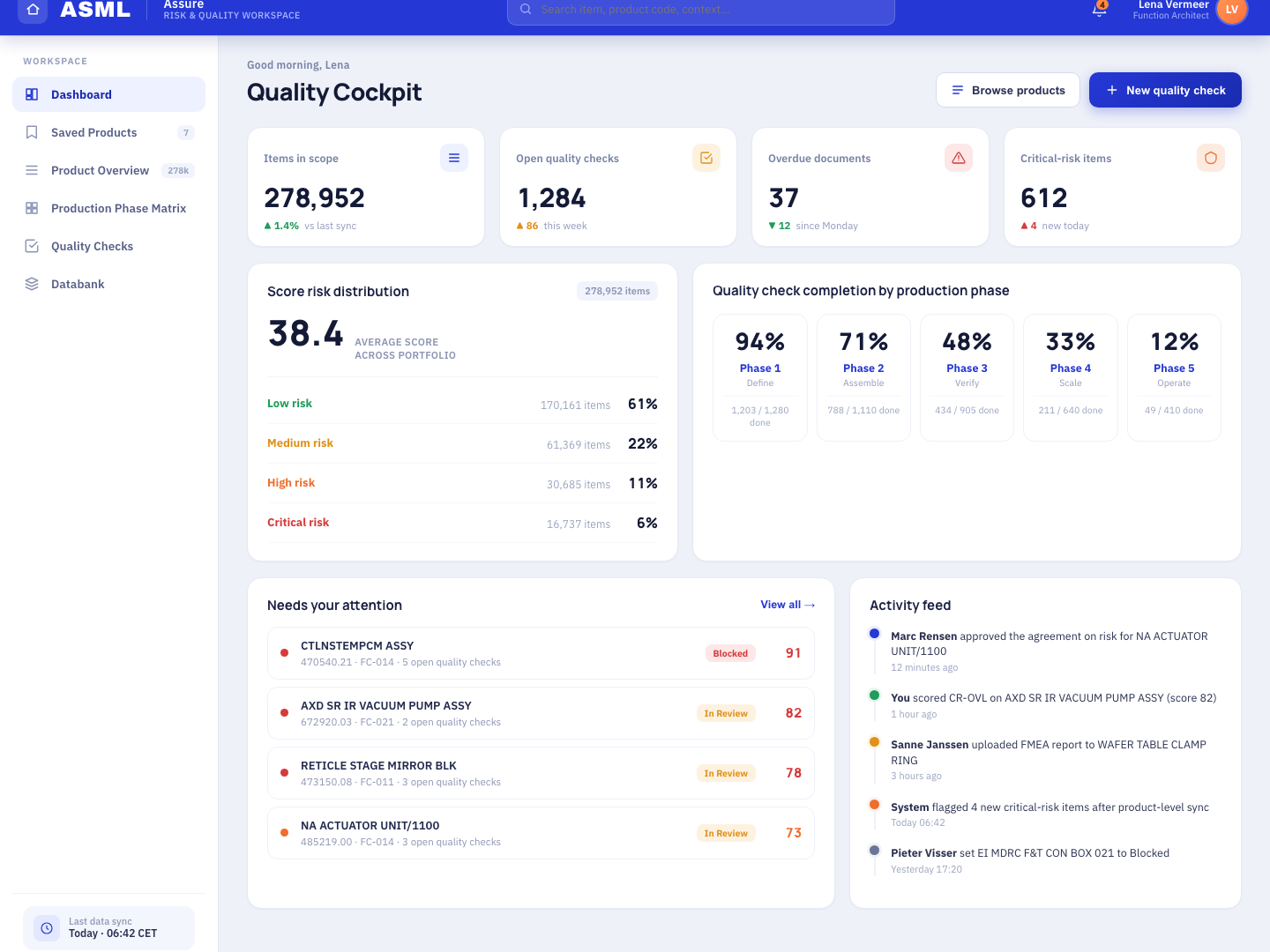Click the Critical-risk items shield icon

(x=1211, y=158)
